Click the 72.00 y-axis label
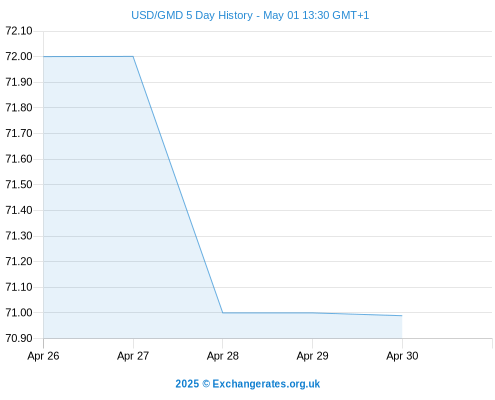The width and height of the screenshot is (495, 400). (19, 56)
